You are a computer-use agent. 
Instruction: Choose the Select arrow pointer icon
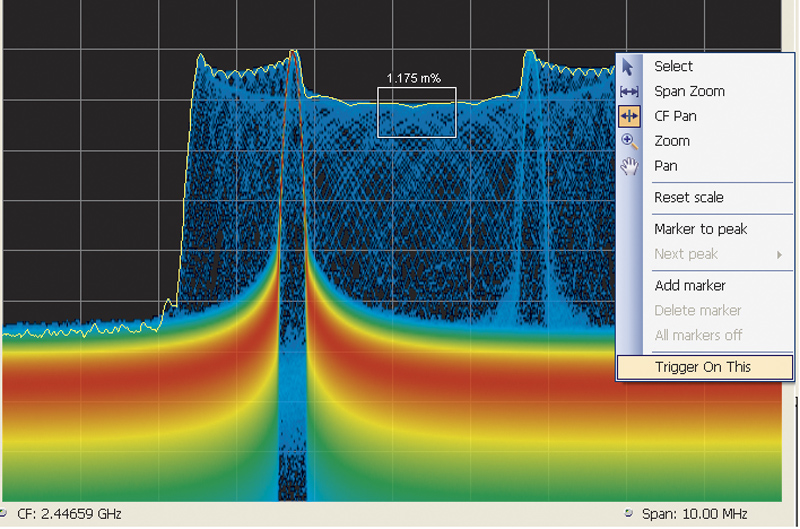point(629,67)
